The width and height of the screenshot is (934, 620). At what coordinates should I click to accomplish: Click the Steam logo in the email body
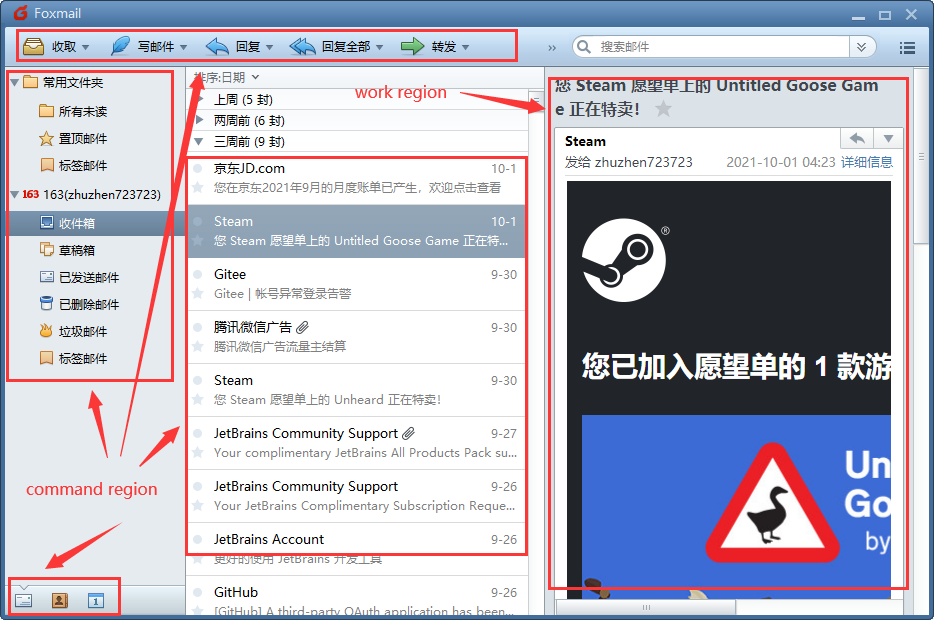[x=624, y=260]
